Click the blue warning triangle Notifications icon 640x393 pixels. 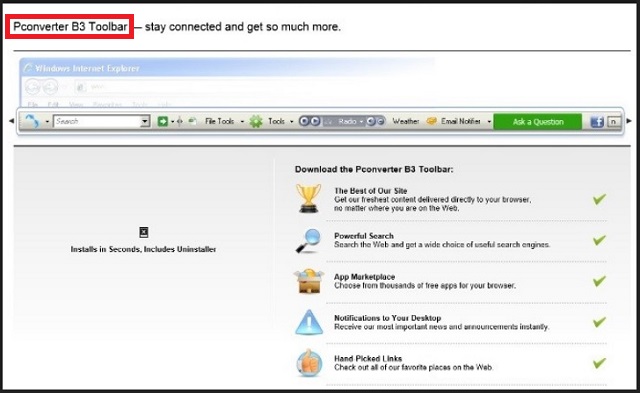[x=309, y=322]
